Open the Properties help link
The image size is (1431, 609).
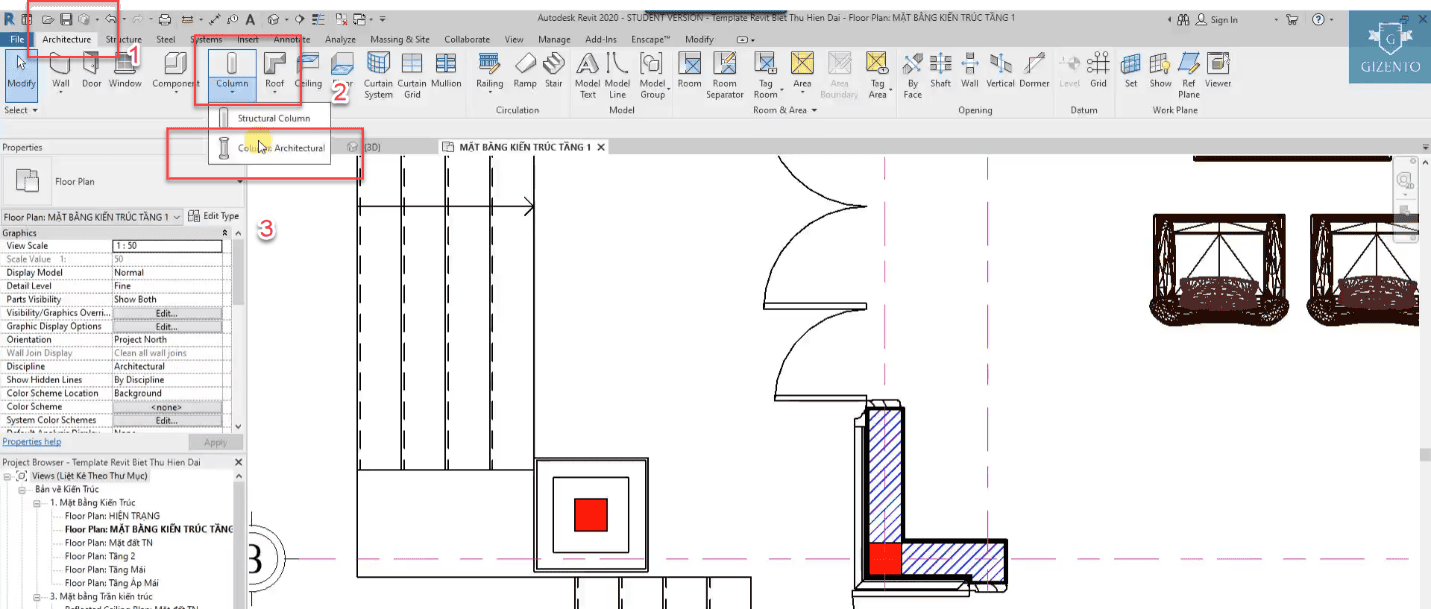pos(31,442)
